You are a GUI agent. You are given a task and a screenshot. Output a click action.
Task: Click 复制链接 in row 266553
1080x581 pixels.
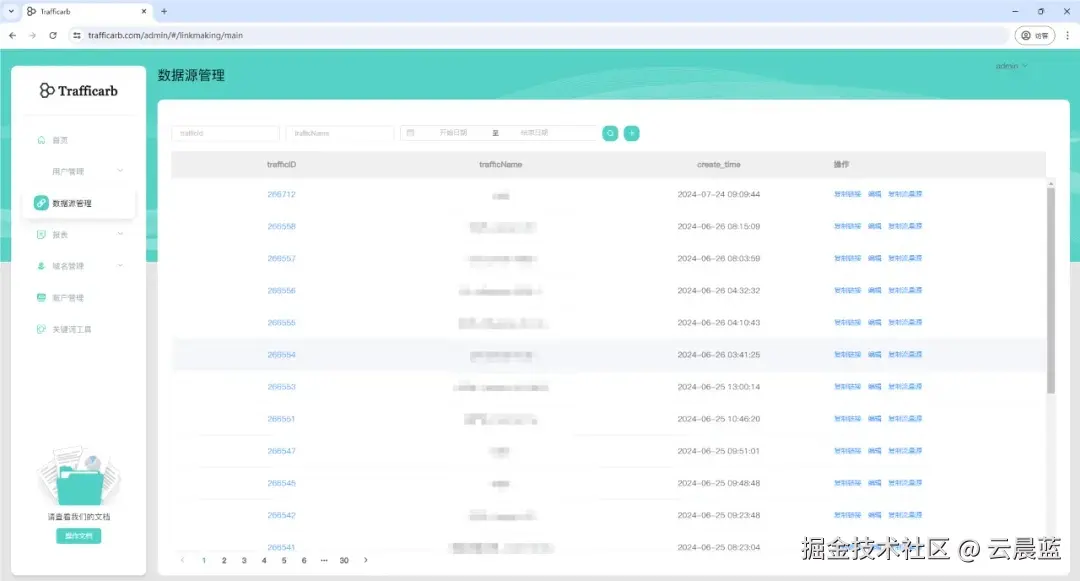847,387
